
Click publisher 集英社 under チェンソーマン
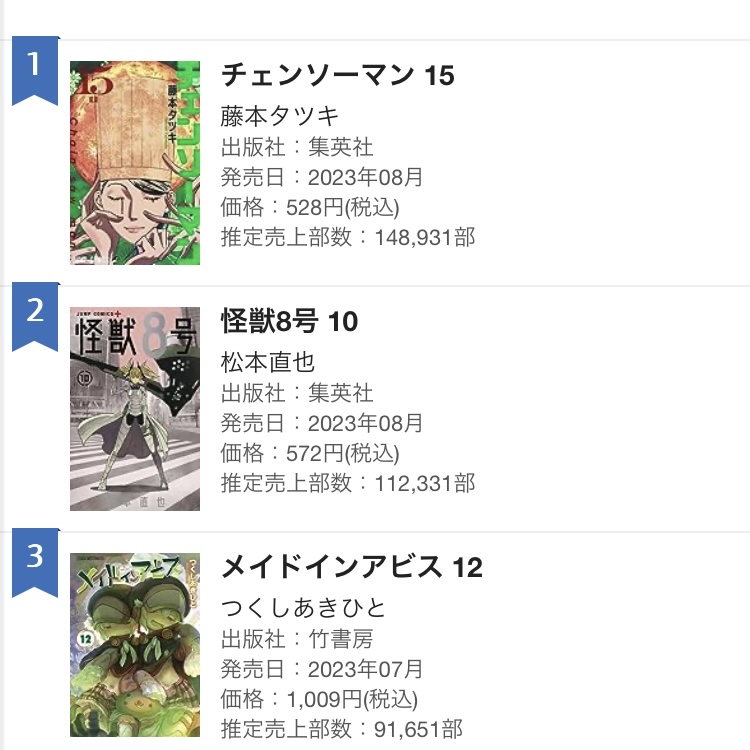point(341,147)
